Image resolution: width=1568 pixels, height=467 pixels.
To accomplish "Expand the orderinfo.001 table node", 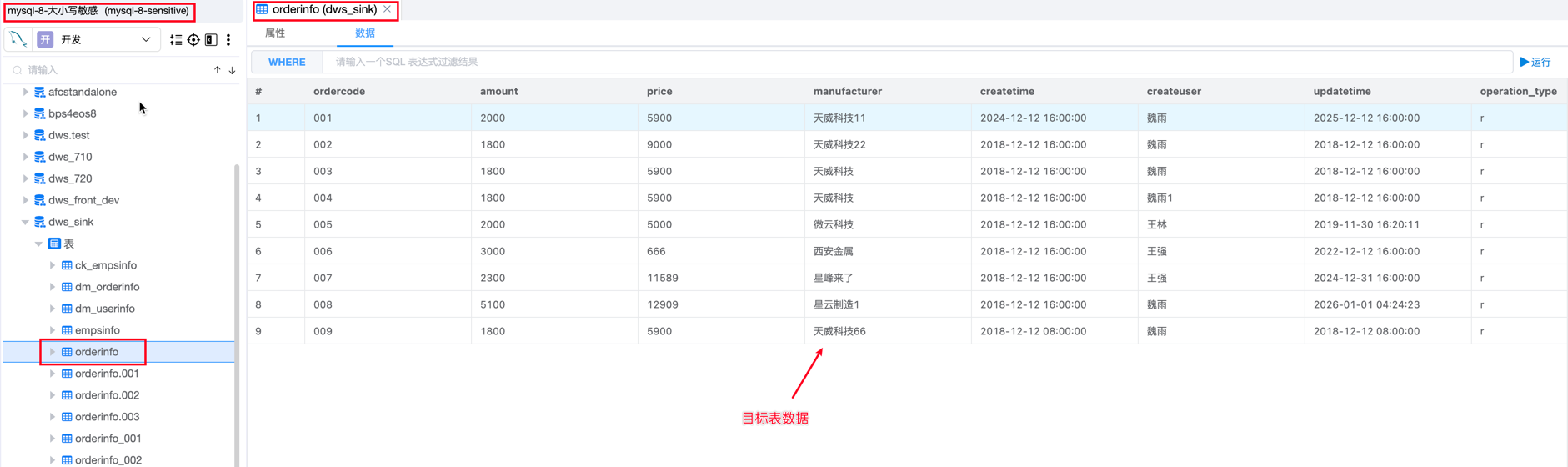I will point(52,374).
